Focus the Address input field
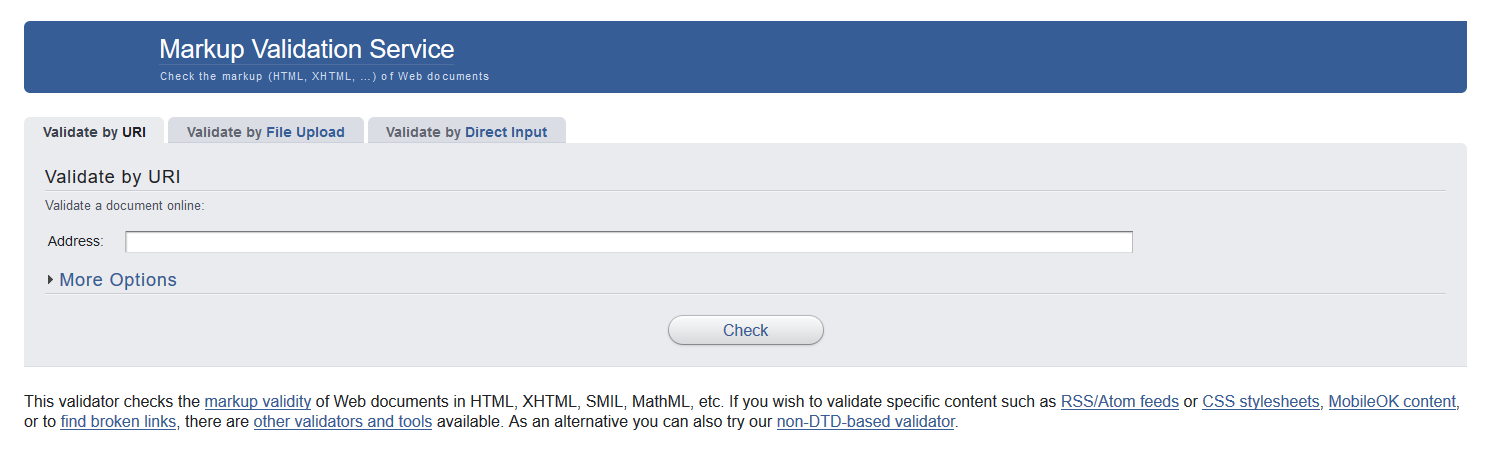The height and width of the screenshot is (449, 1487). coord(629,242)
